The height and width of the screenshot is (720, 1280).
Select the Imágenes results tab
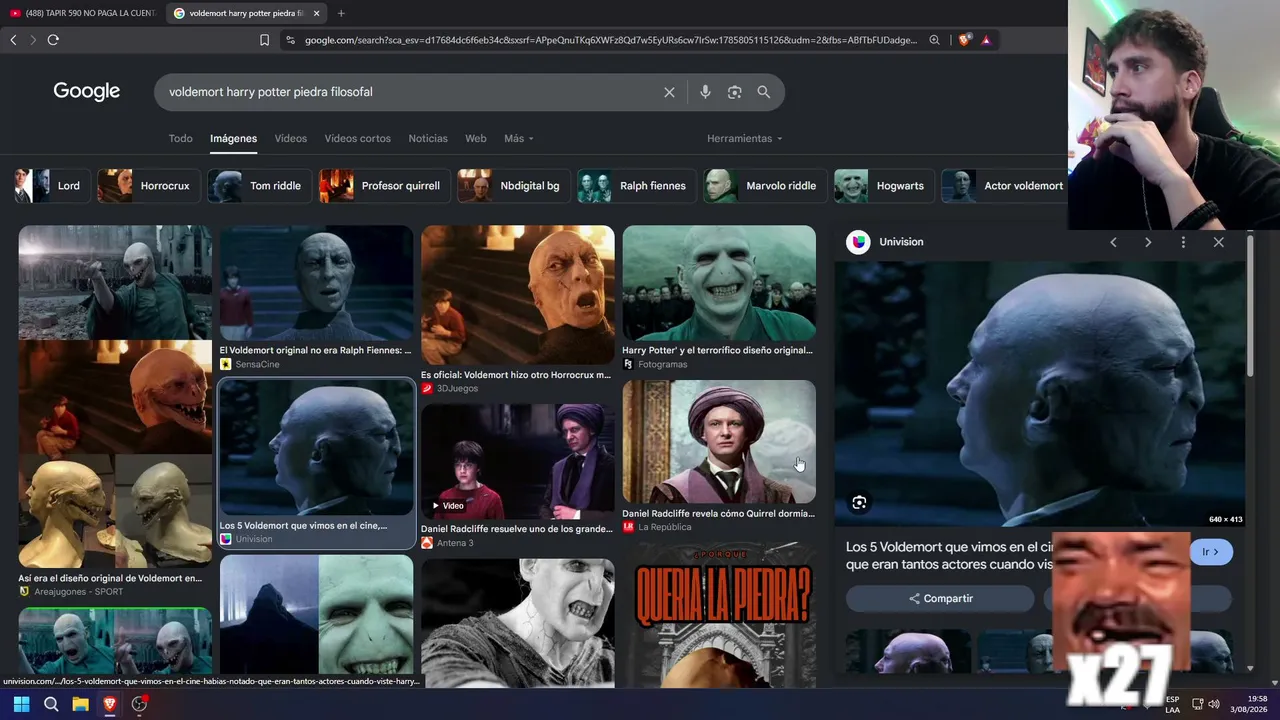click(233, 138)
